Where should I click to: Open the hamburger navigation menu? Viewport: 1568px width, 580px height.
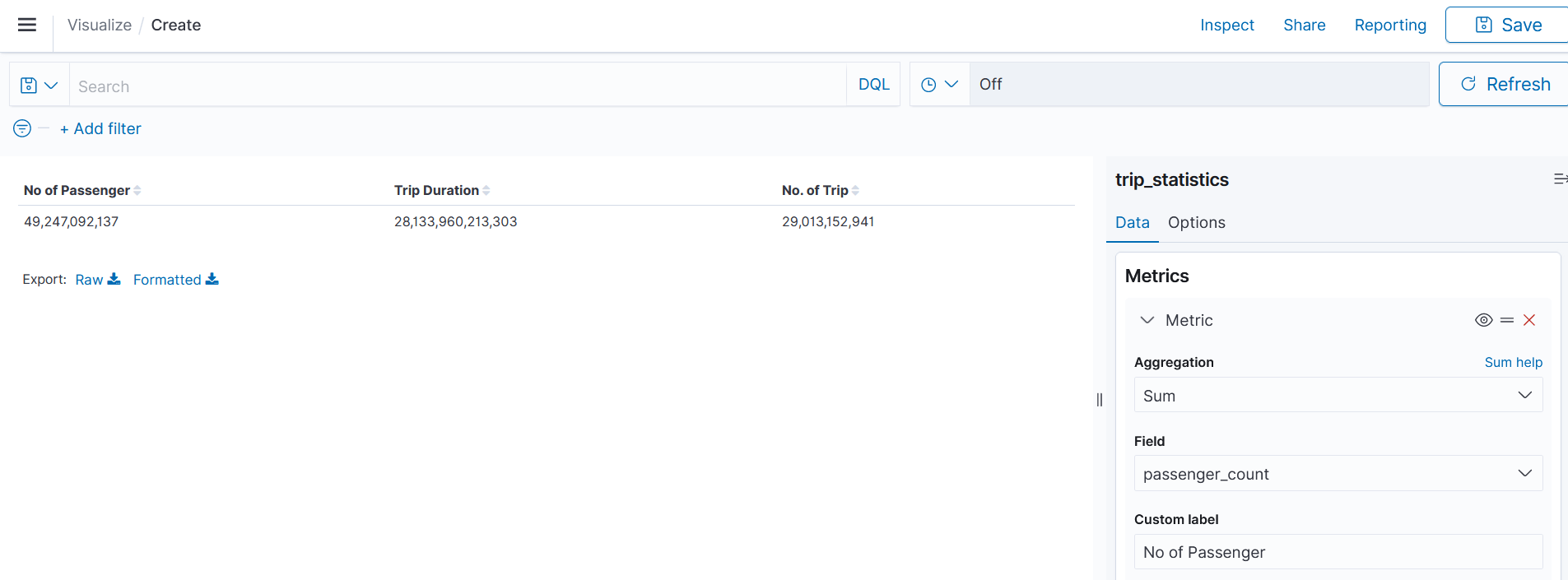coord(27,25)
